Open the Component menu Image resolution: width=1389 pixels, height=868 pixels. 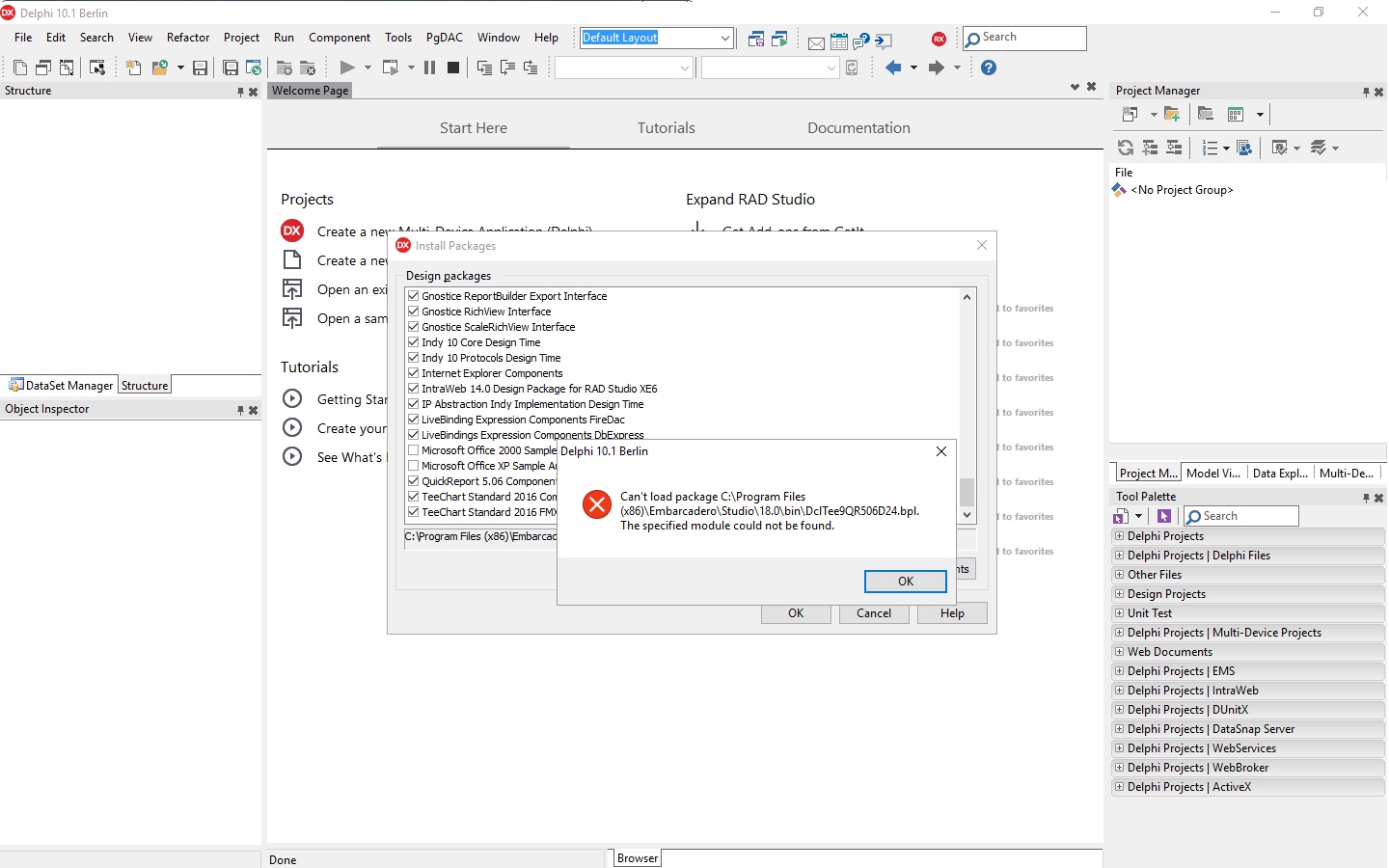point(340,38)
